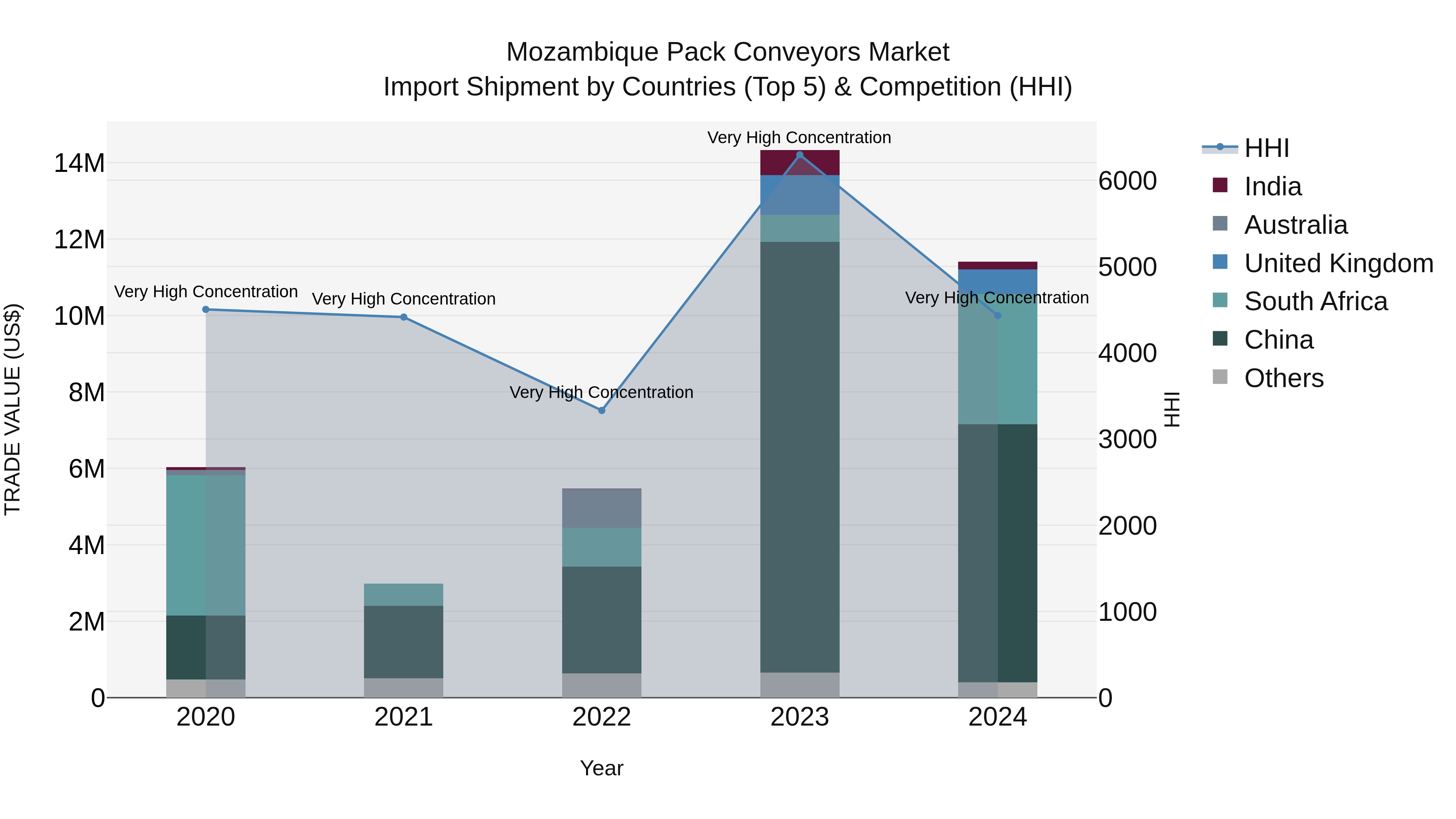The image size is (1456, 819).
Task: Click the China segment of 2022 bar
Action: (601, 620)
